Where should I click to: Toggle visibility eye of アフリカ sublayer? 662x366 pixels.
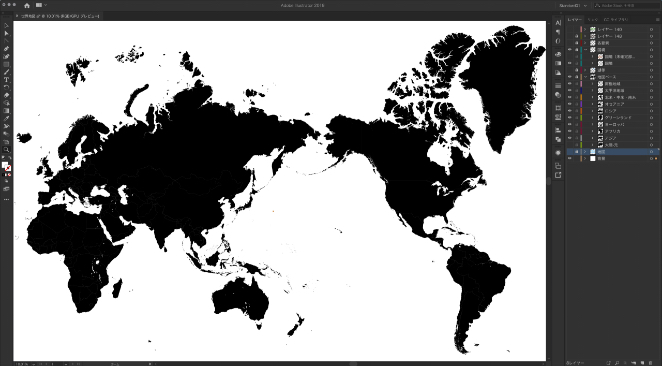click(570, 131)
